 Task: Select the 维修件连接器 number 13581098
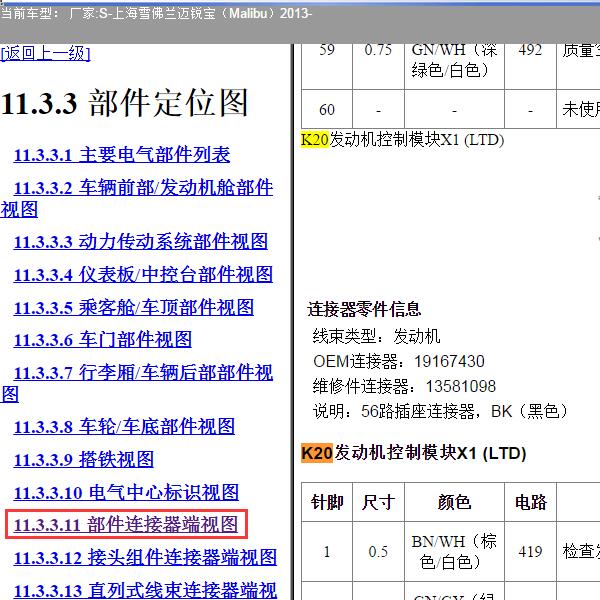[x=461, y=386]
